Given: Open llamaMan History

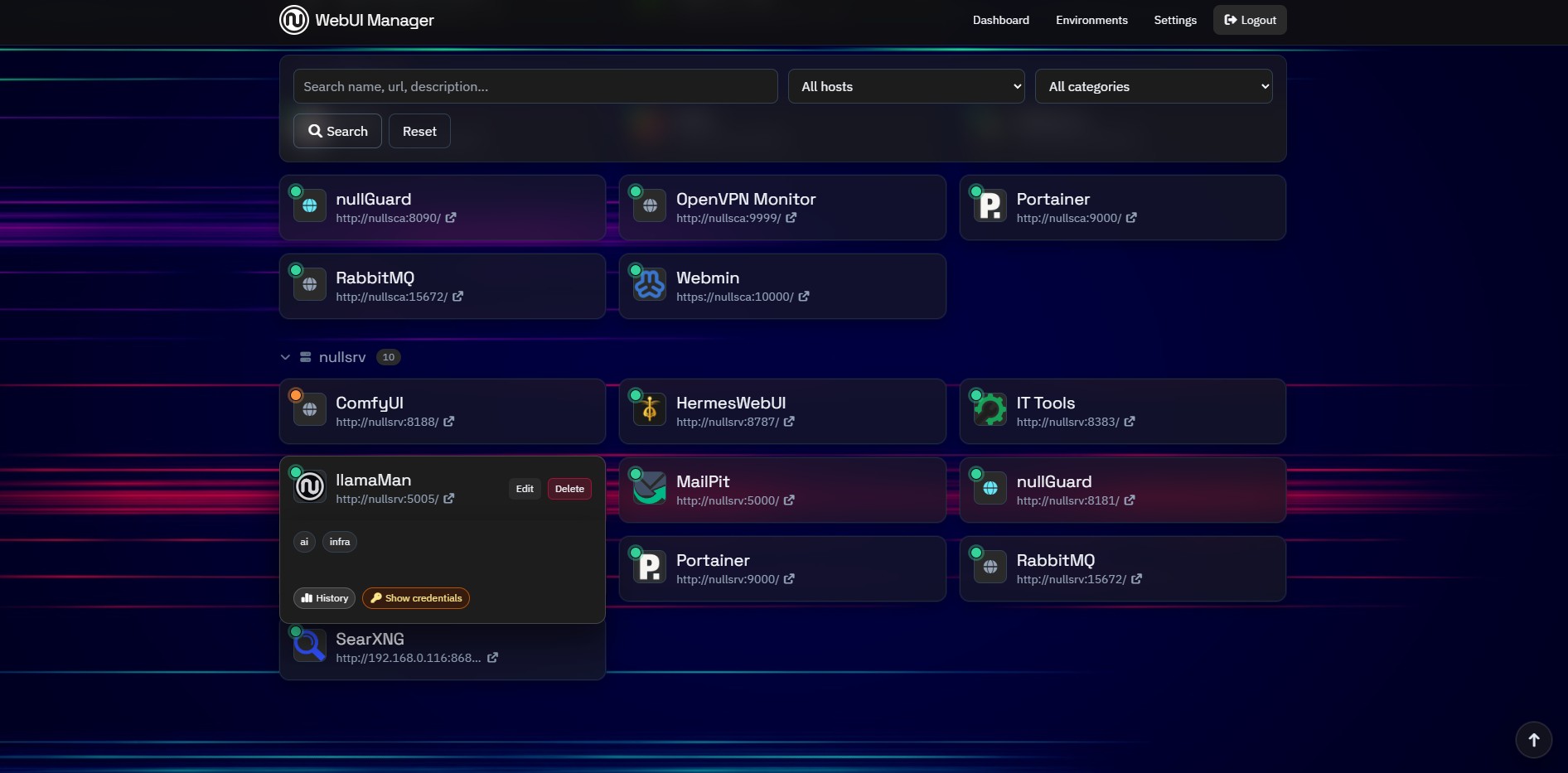Looking at the screenshot, I should point(324,598).
